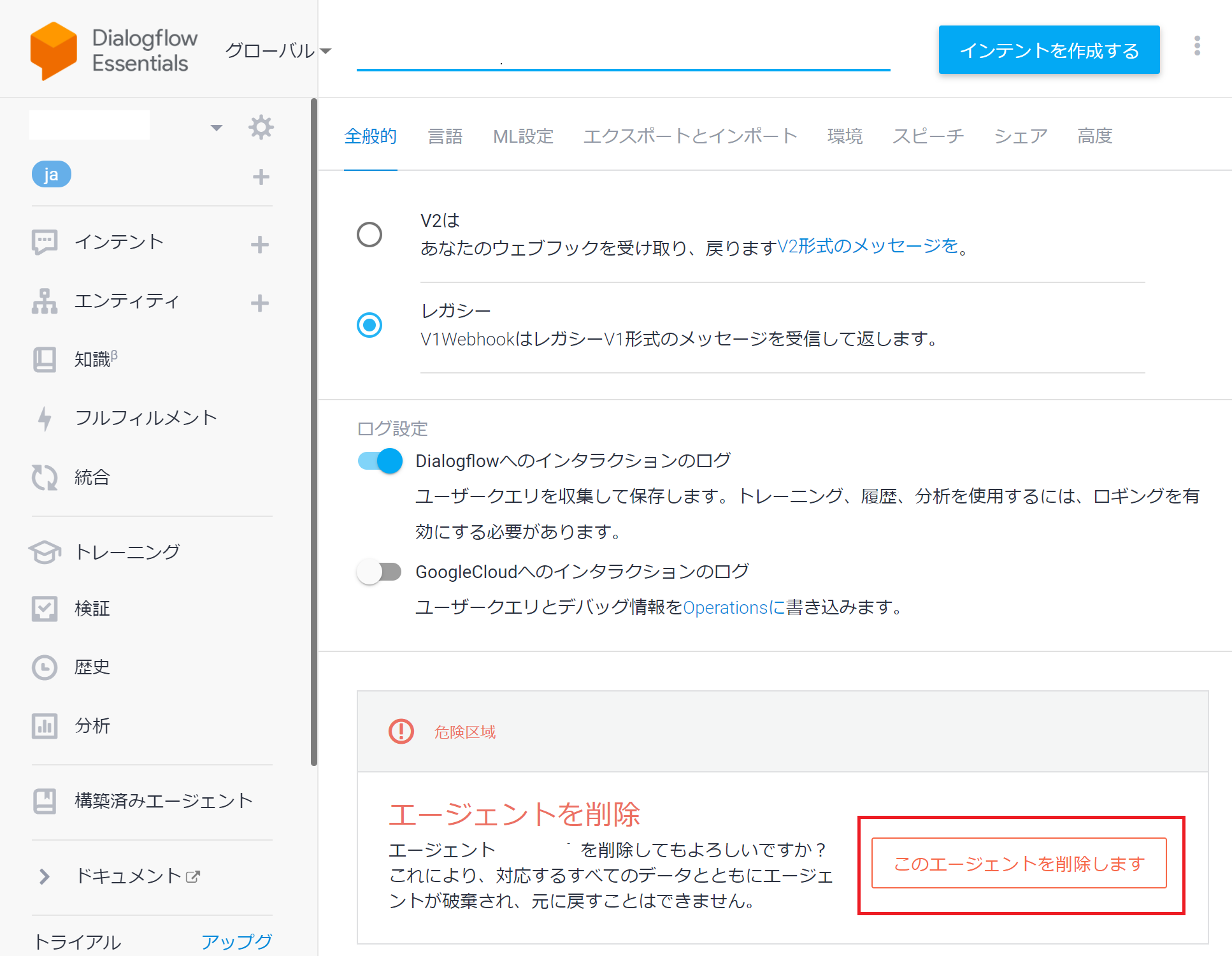Click このエージェントを削除します button
This screenshot has height=956, width=1232.
[1019, 864]
